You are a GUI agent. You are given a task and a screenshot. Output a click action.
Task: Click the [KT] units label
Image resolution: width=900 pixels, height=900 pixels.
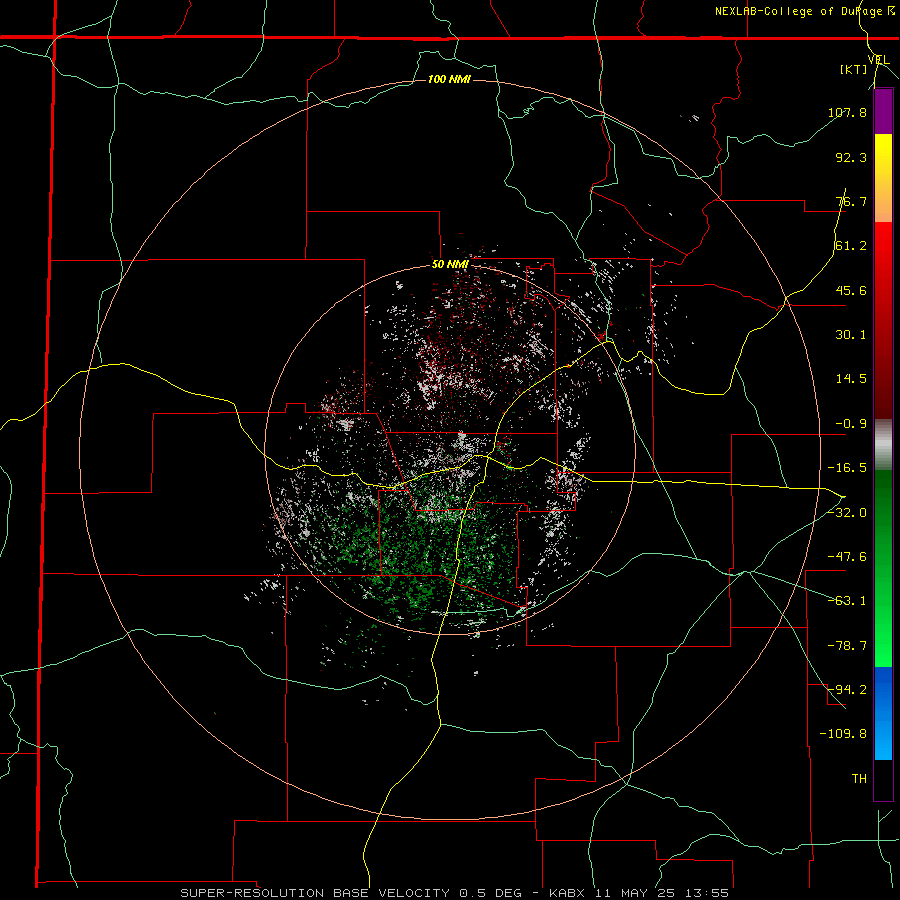coord(853,69)
